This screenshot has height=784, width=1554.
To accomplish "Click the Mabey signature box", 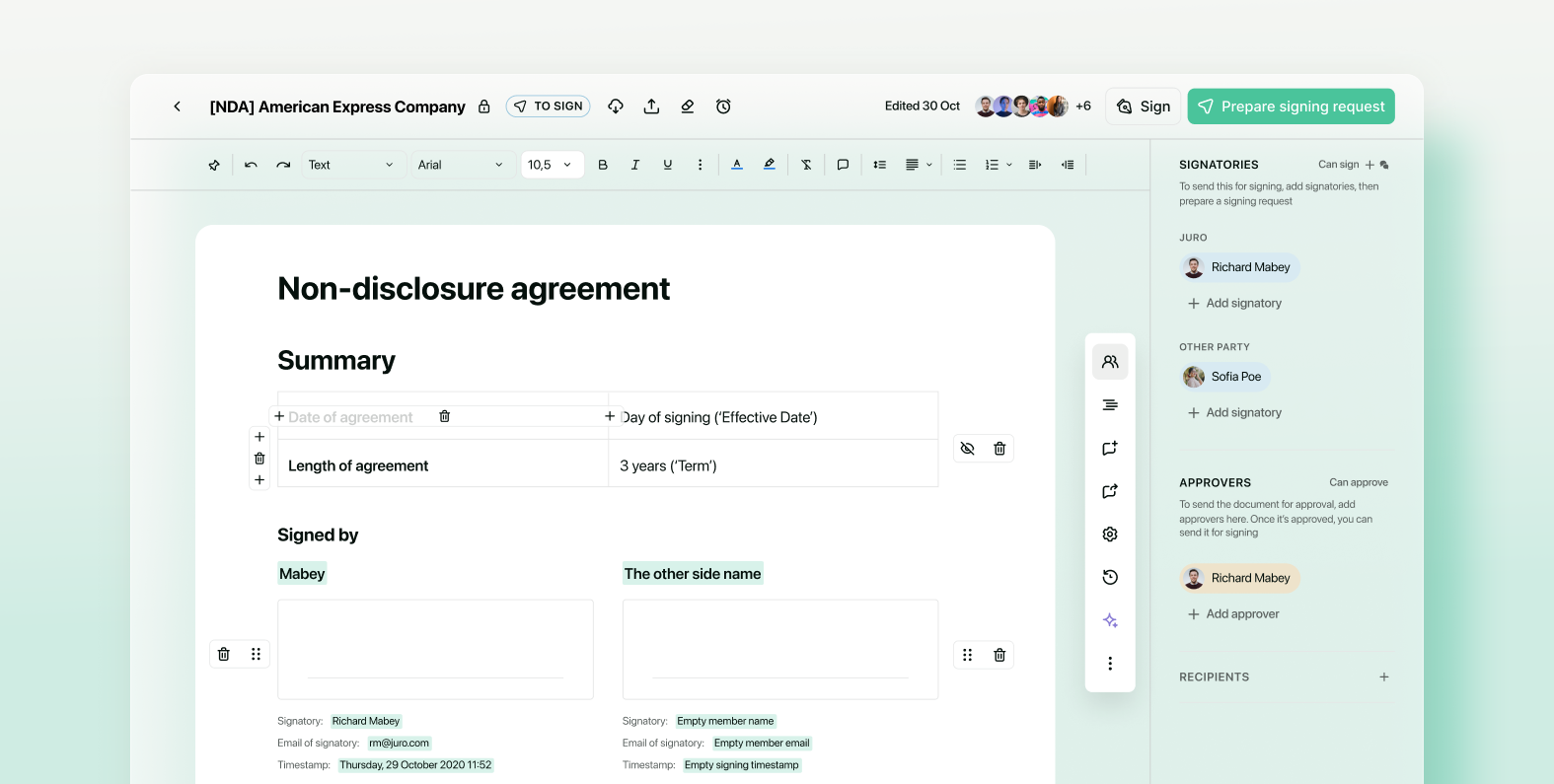I will click(435, 649).
